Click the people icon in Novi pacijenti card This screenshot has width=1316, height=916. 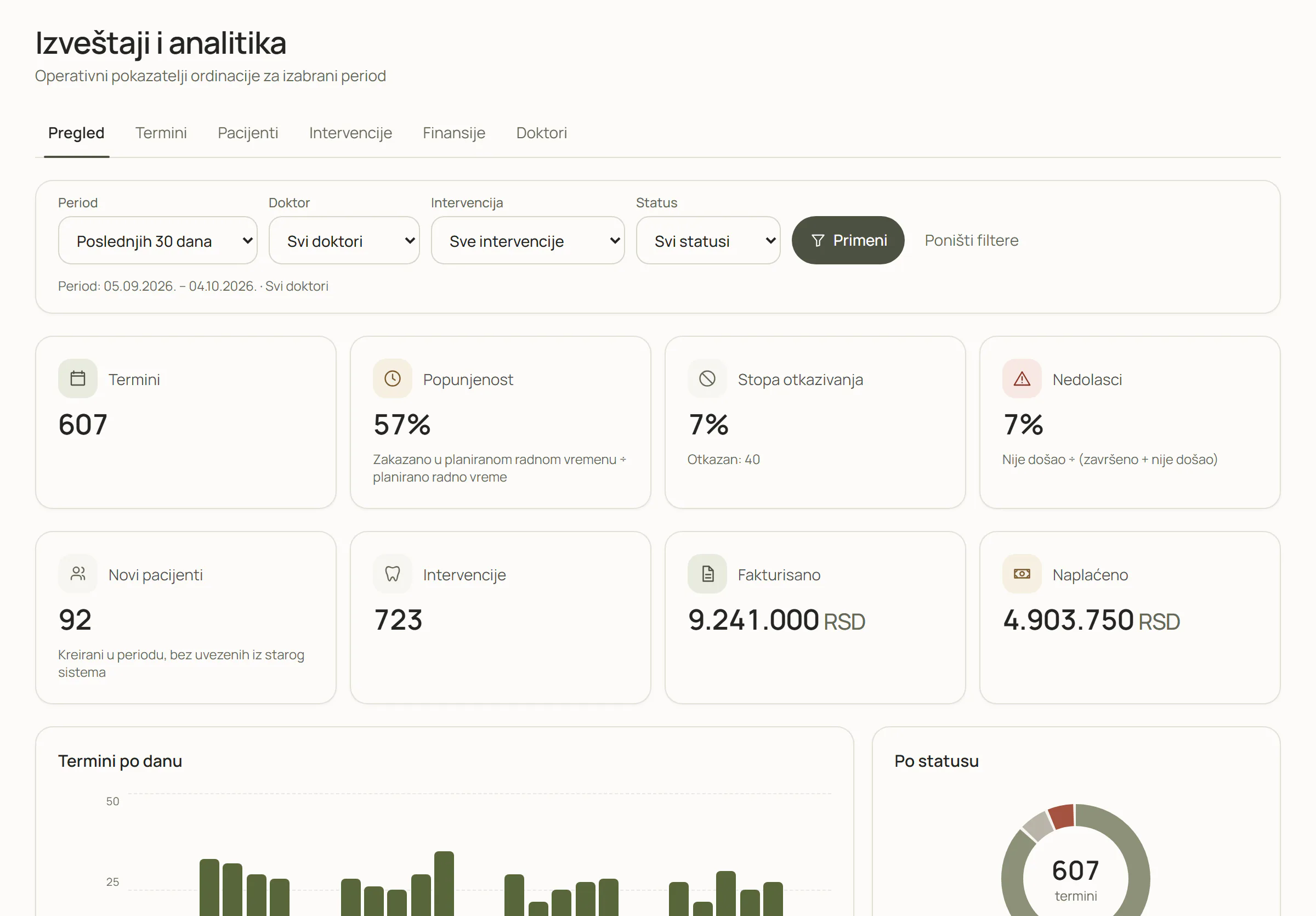pos(78,574)
